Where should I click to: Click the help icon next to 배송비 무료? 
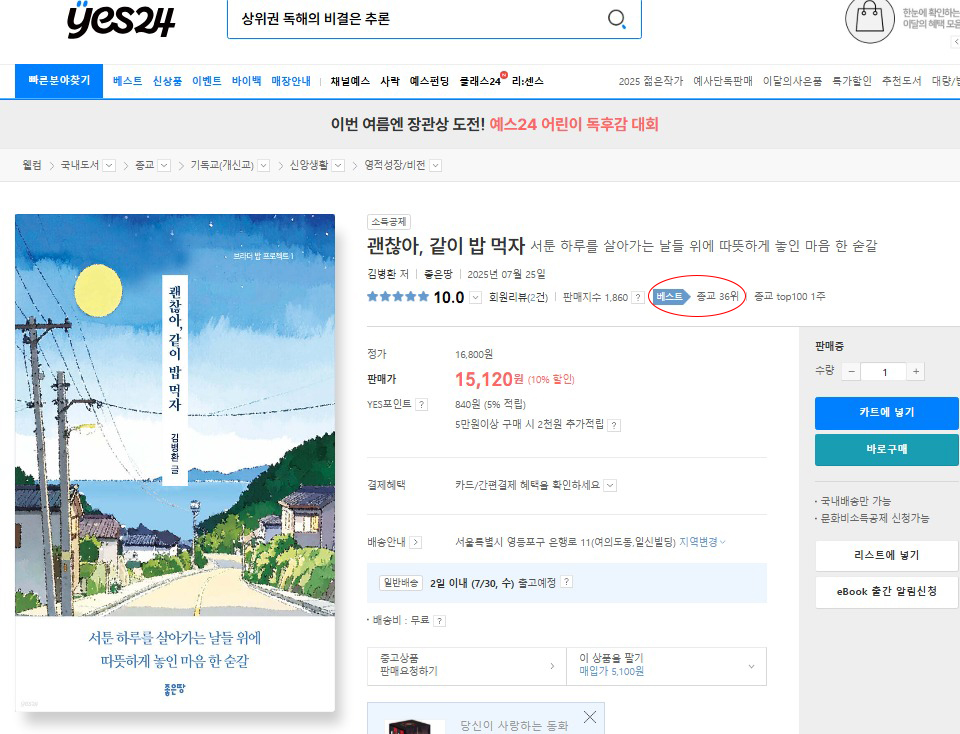tap(440, 621)
